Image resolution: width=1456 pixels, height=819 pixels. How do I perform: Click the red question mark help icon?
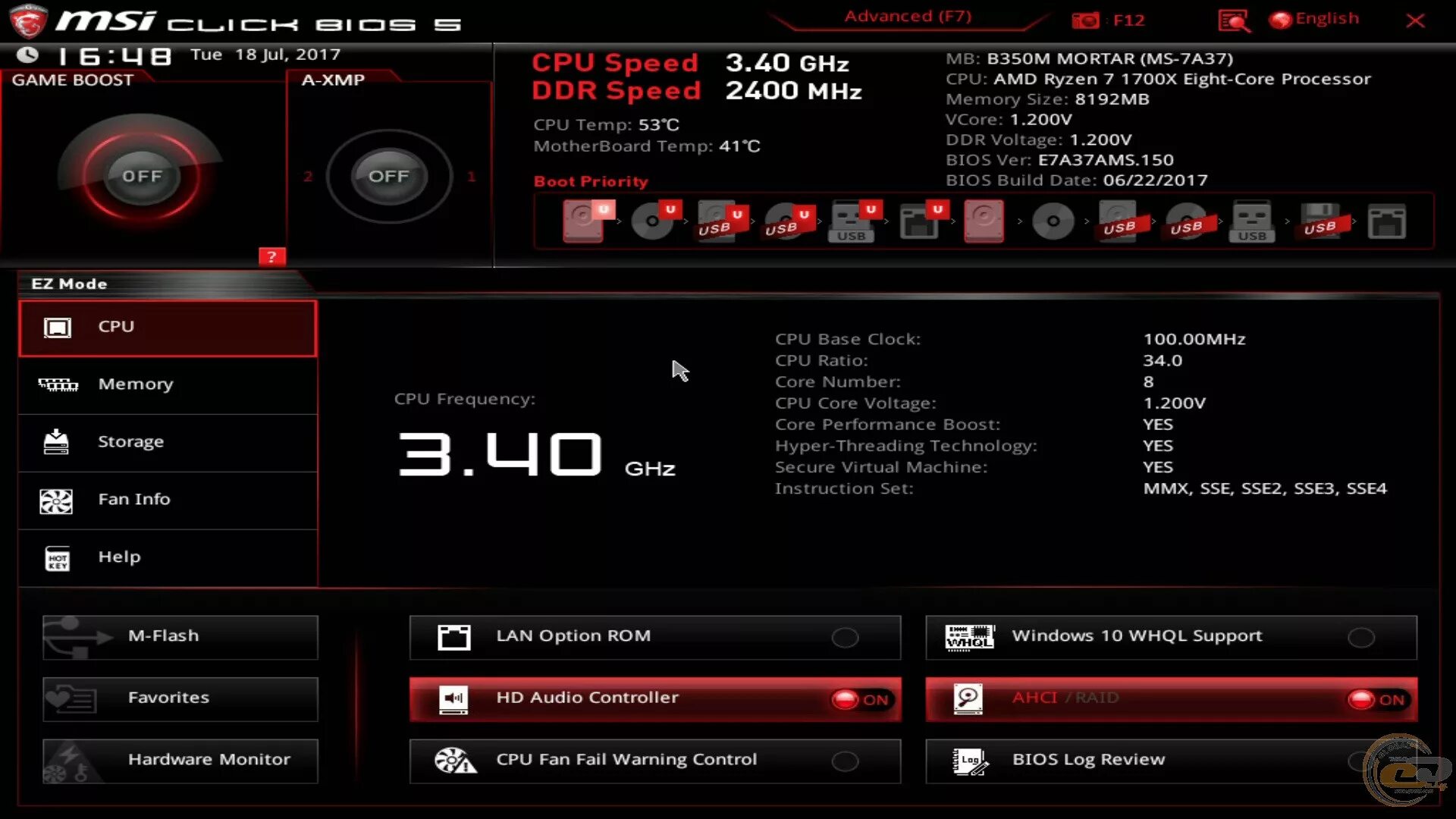[271, 256]
